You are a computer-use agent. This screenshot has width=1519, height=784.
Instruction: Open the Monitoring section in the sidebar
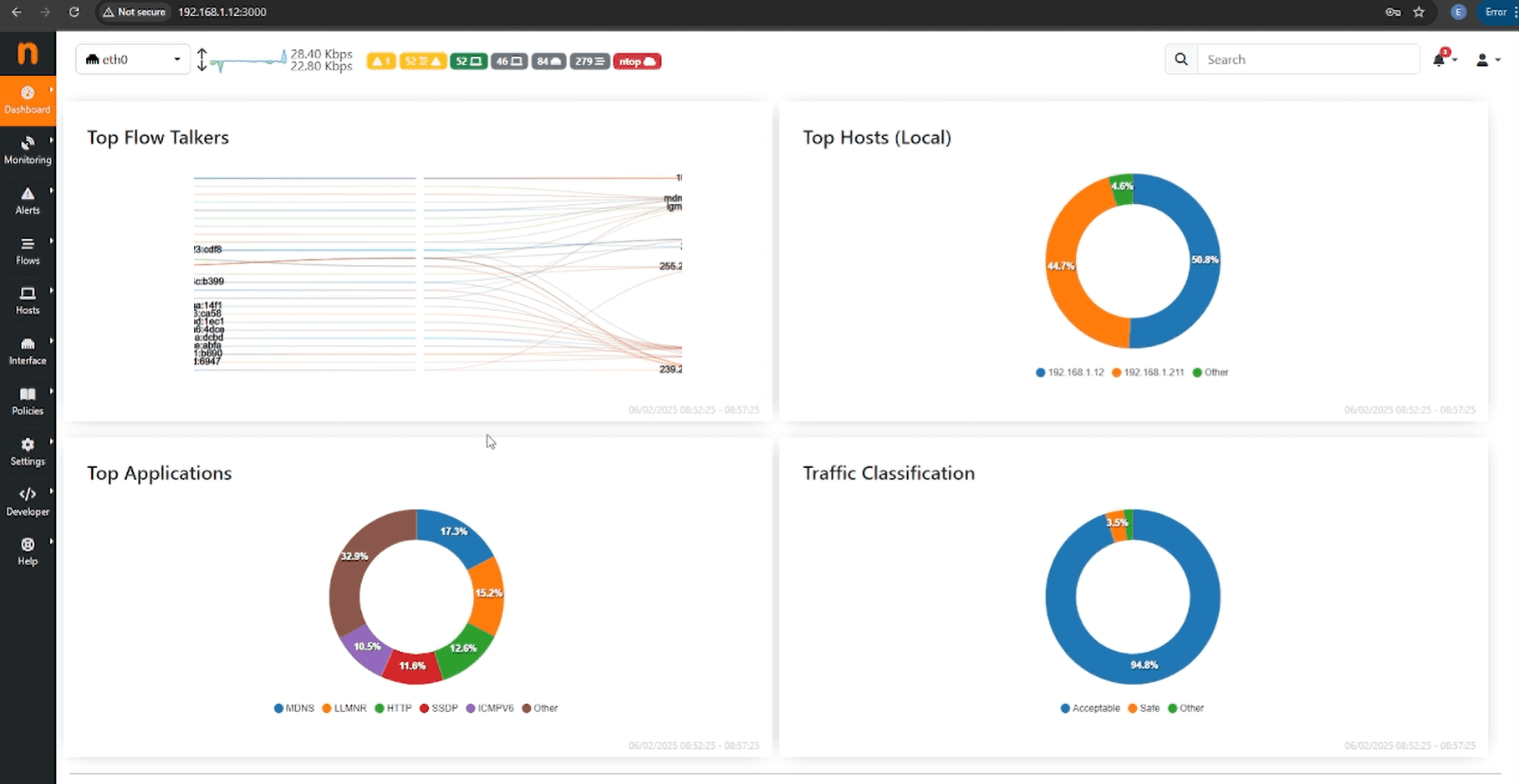pyautogui.click(x=28, y=150)
